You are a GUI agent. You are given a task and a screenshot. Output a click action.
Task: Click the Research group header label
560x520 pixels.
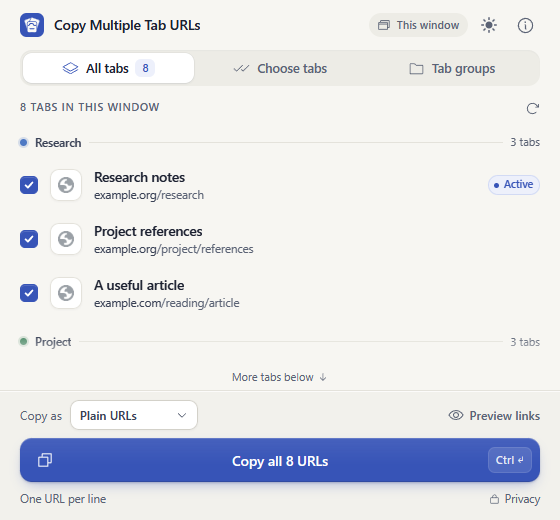pyautogui.click(x=58, y=143)
